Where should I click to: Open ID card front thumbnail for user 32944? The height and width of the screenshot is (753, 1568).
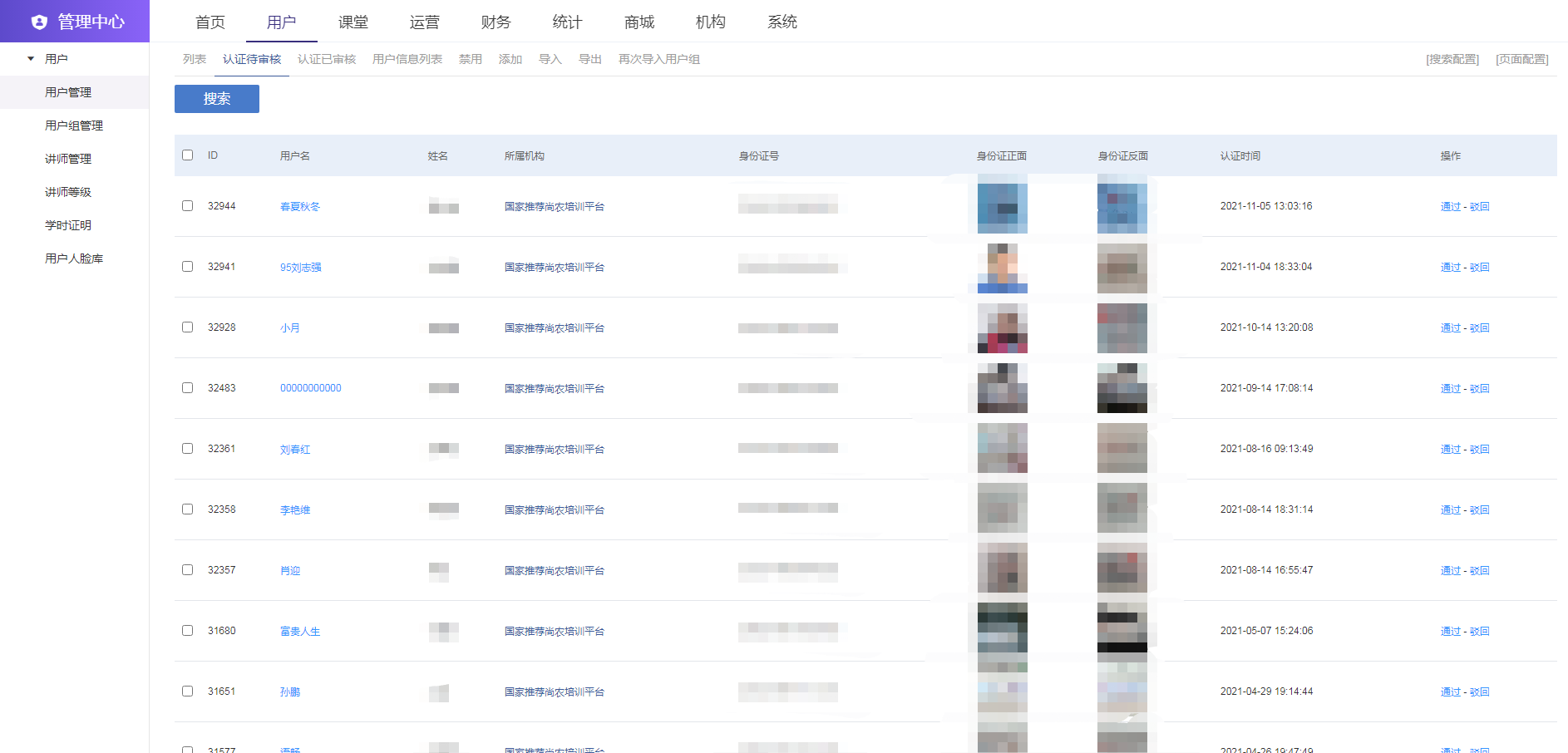pos(1002,206)
